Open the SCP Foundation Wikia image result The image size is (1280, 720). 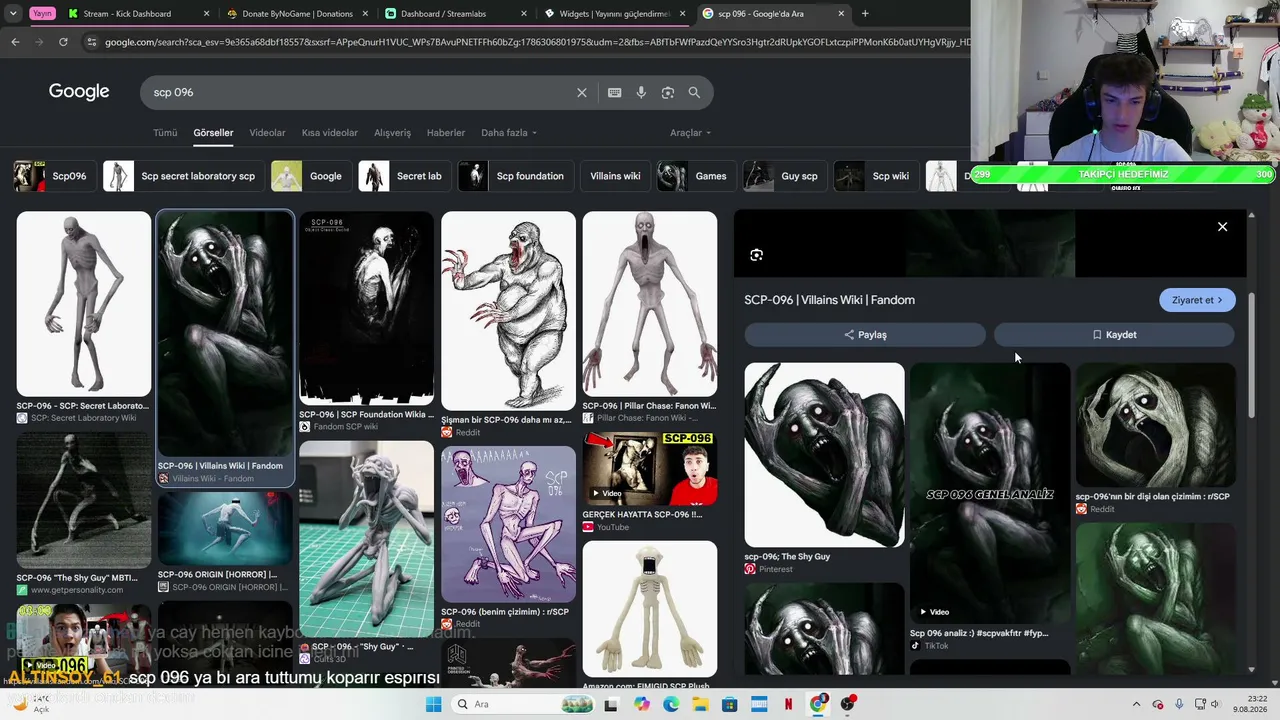[367, 308]
